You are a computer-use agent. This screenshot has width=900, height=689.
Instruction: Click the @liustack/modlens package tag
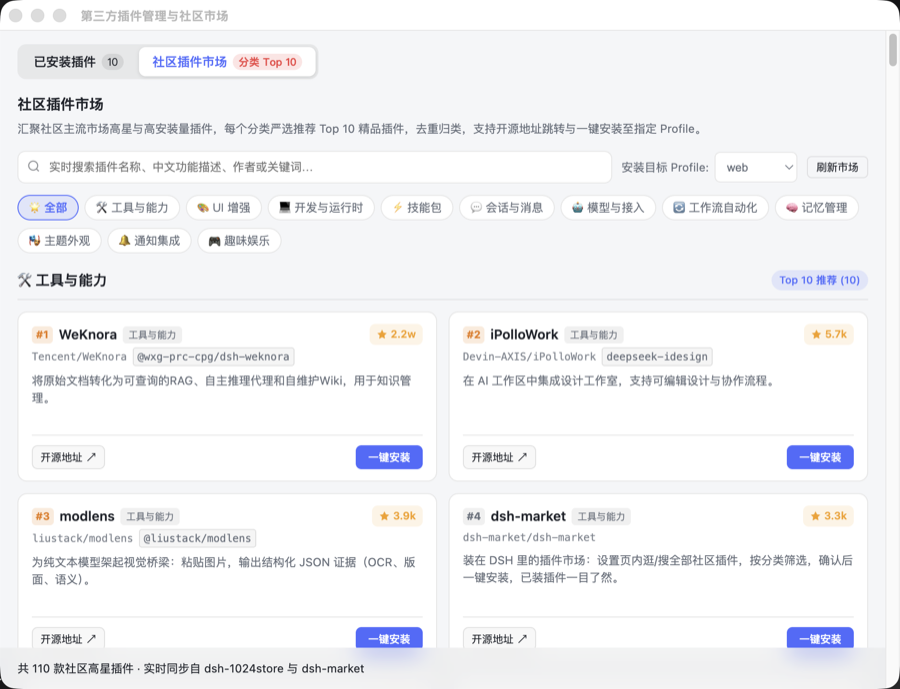197,538
